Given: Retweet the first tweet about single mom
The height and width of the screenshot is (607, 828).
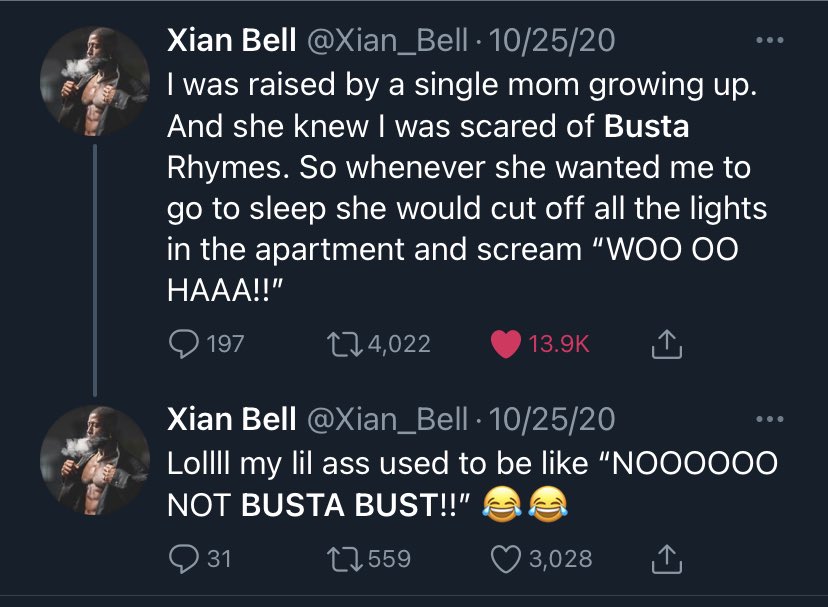Looking at the screenshot, I should 344,344.
